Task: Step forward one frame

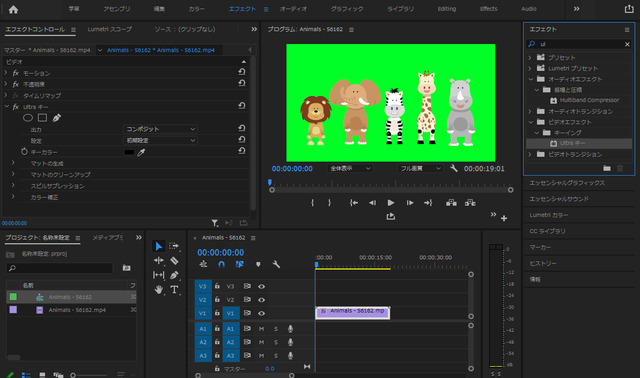Action: 410,202
